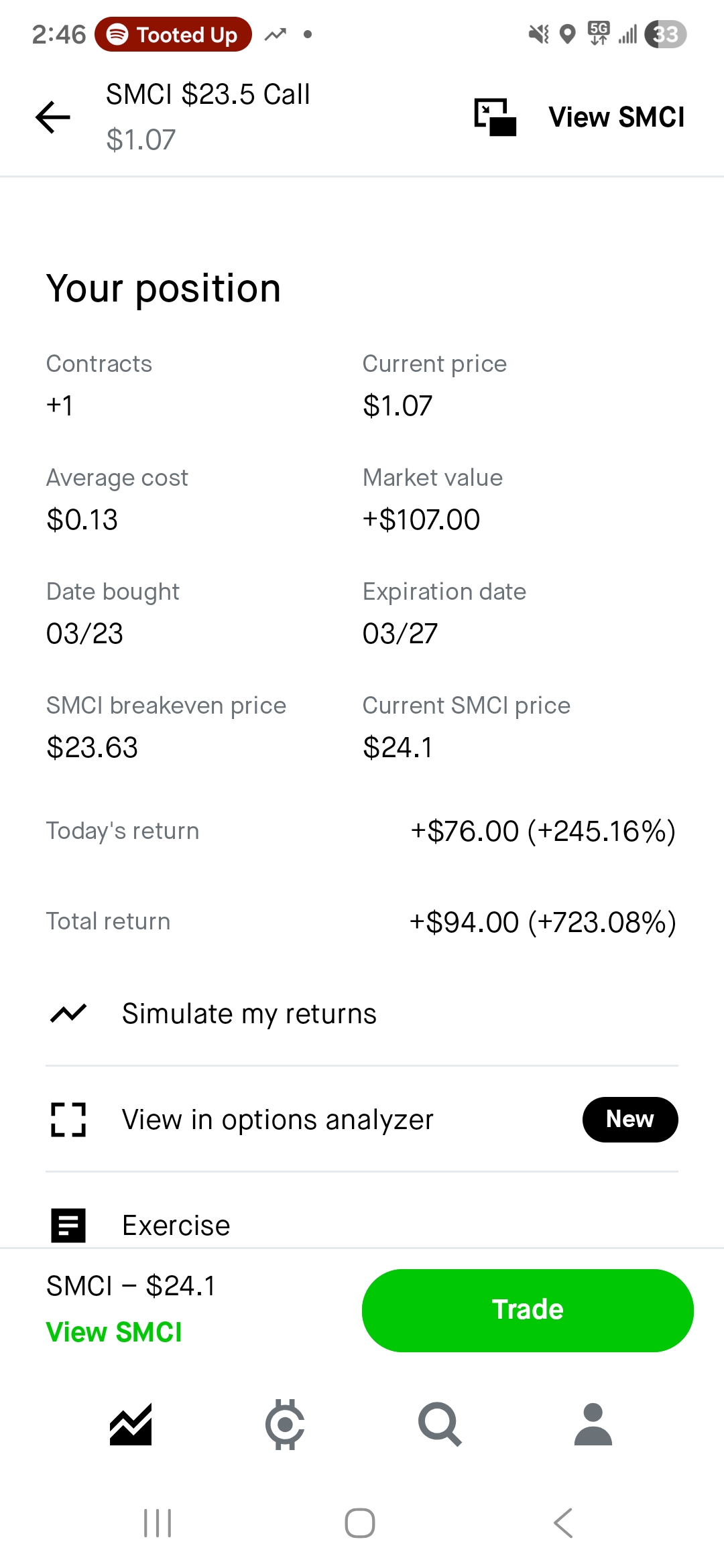Select View in options analyzer
724x1568 pixels.
[278, 1120]
